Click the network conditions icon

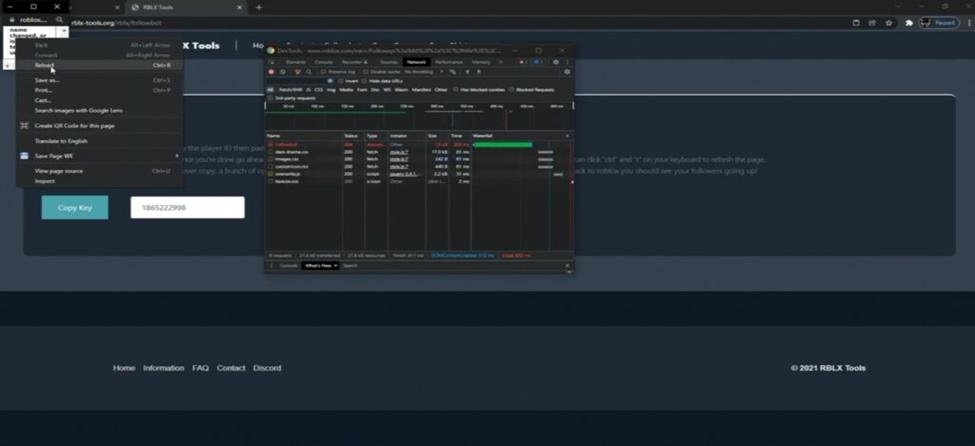point(453,72)
